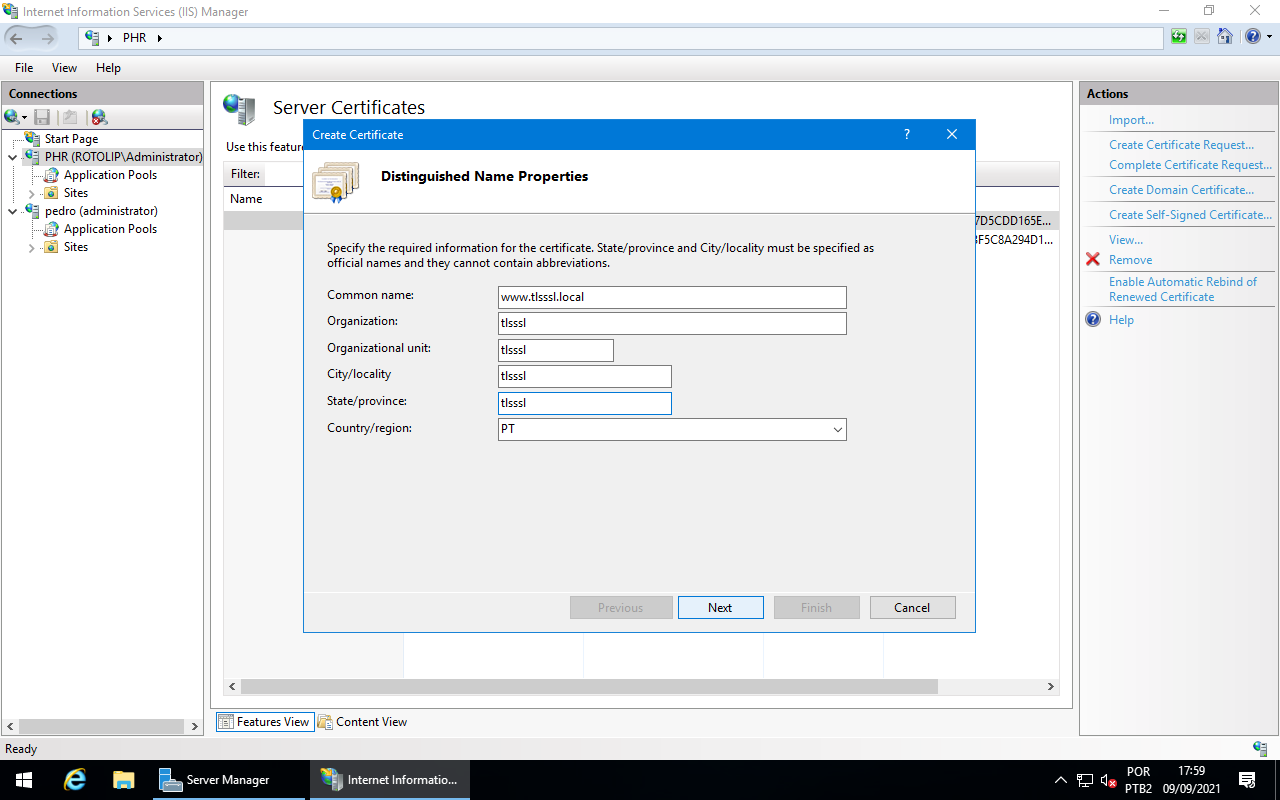Click the Refresh icon in address bar

1178,36
